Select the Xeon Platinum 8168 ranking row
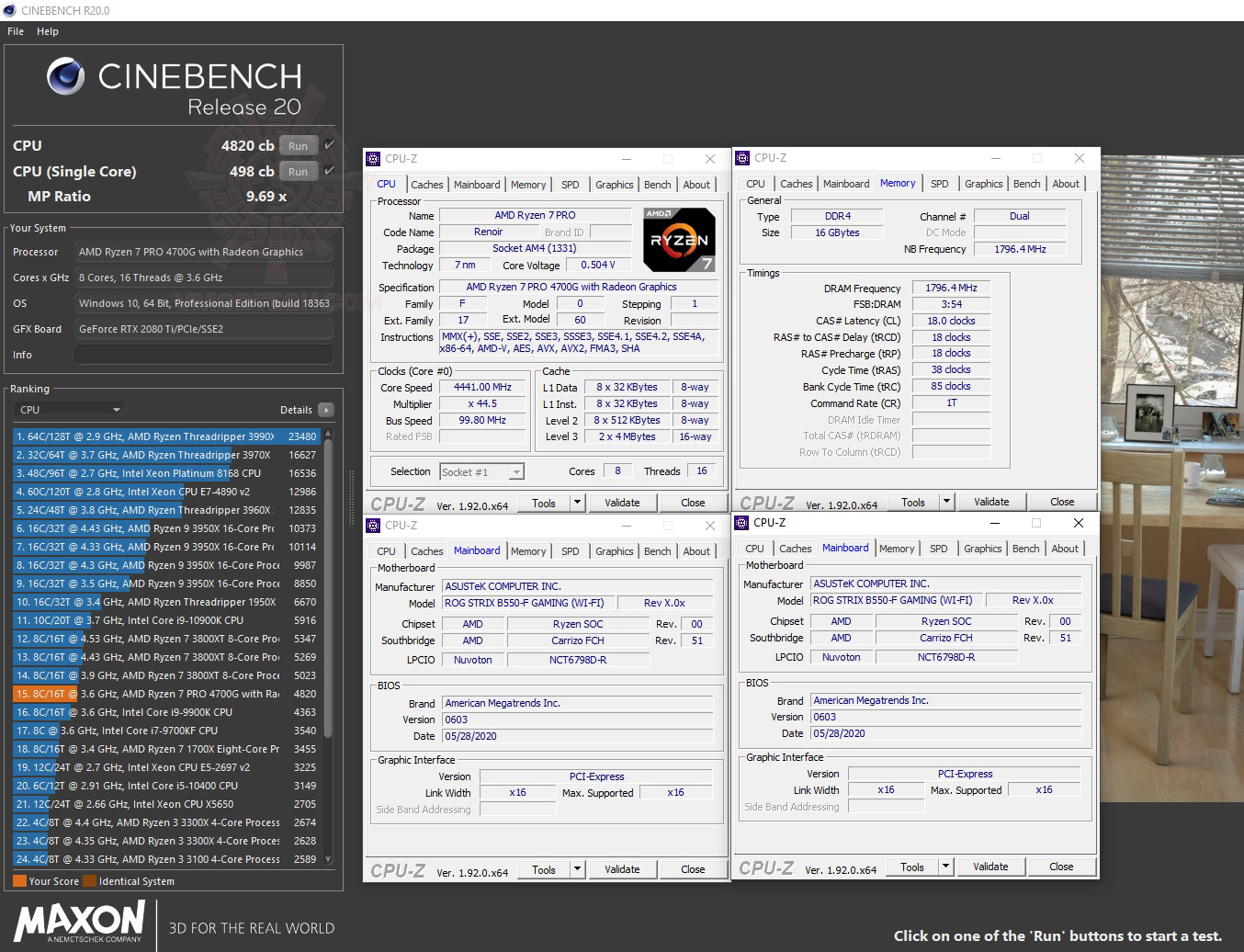 (x=165, y=473)
